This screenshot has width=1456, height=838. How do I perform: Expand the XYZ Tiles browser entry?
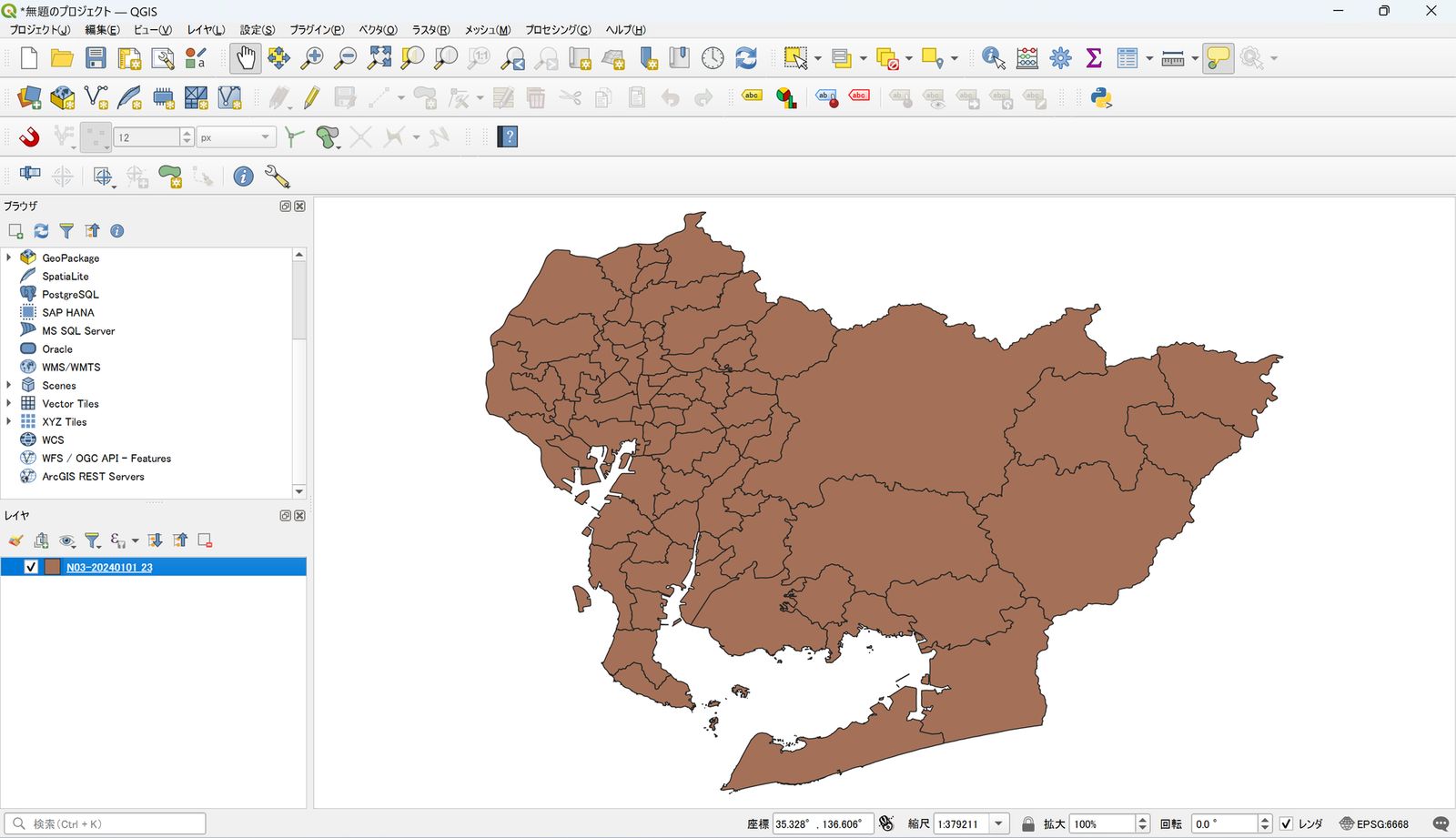tap(9, 421)
